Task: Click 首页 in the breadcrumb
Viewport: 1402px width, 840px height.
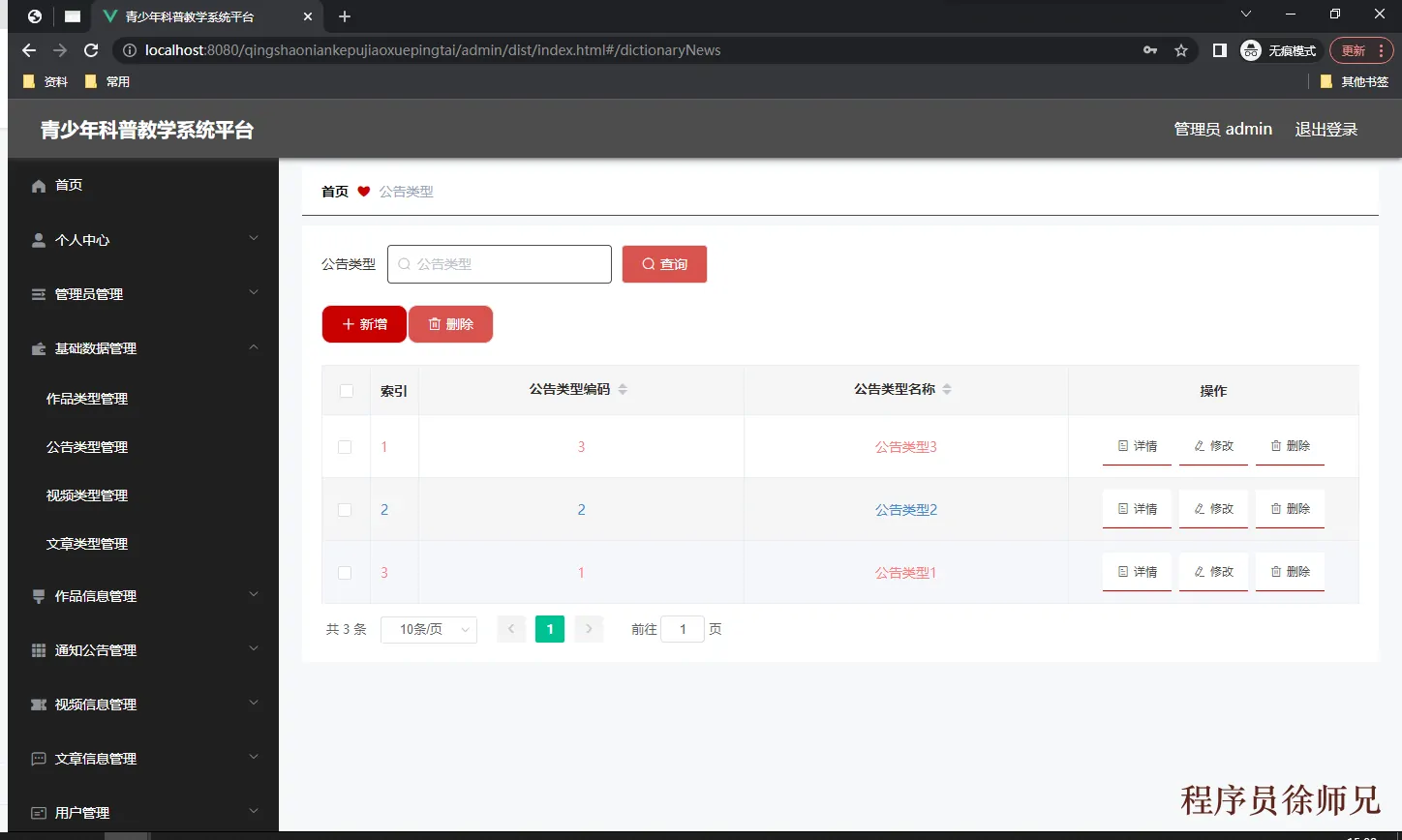Action: (335, 192)
